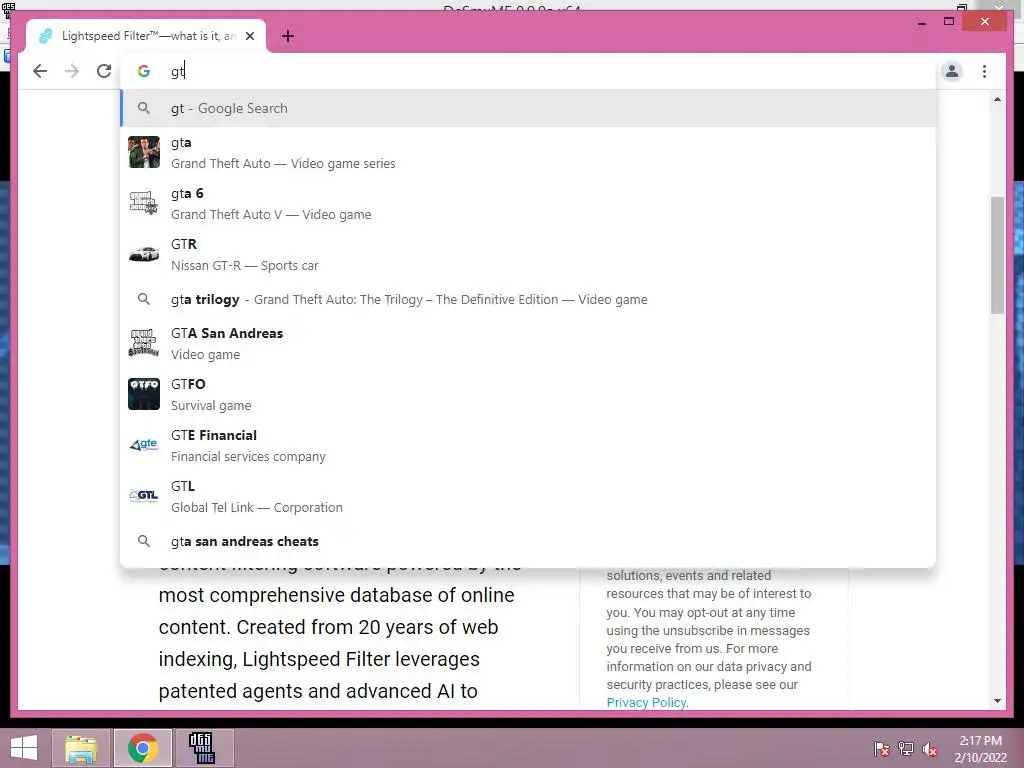Viewport: 1024px width, 768px height.
Task: Minimize the Chrome window
Action: click(x=922, y=22)
